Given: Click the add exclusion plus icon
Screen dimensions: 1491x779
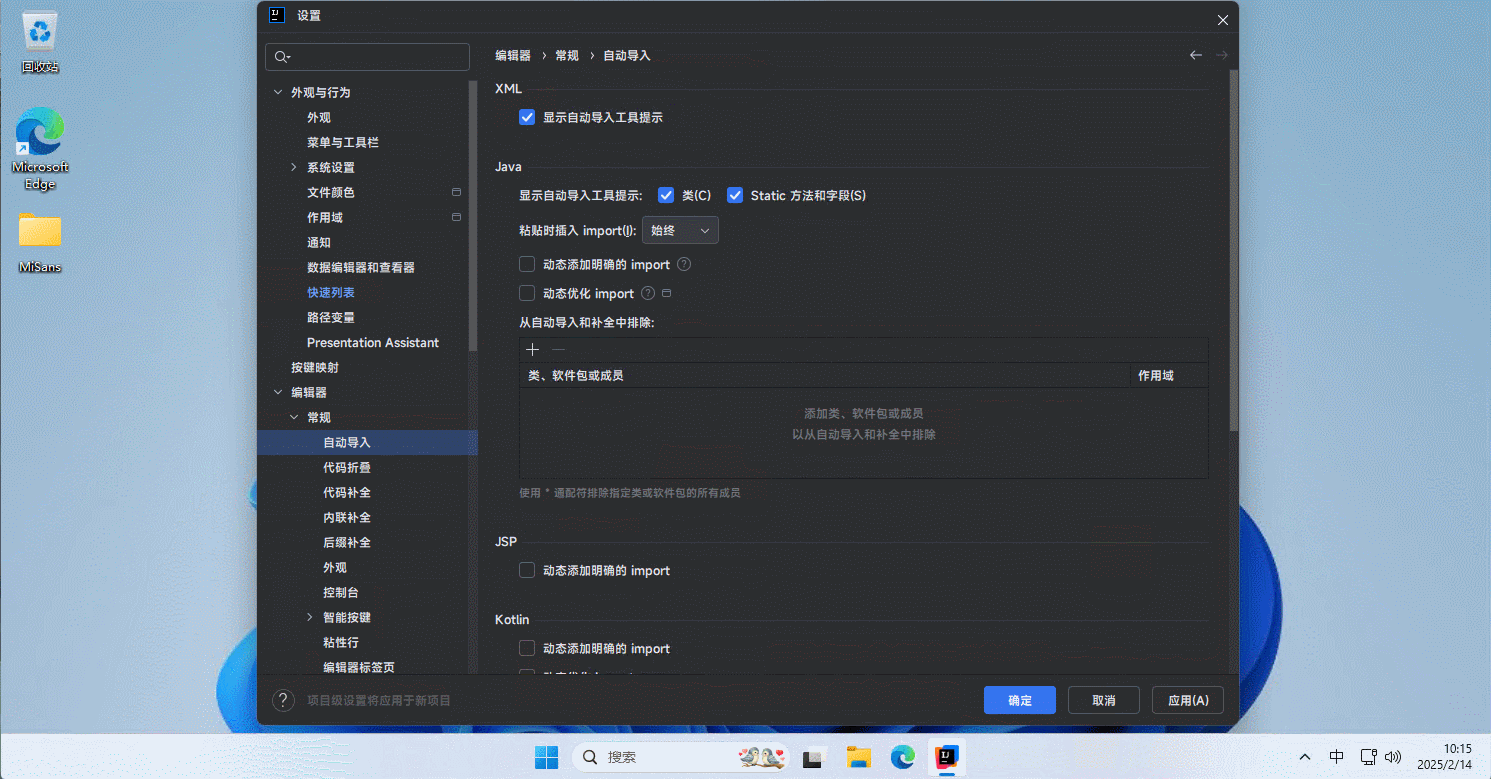Looking at the screenshot, I should pyautogui.click(x=533, y=350).
